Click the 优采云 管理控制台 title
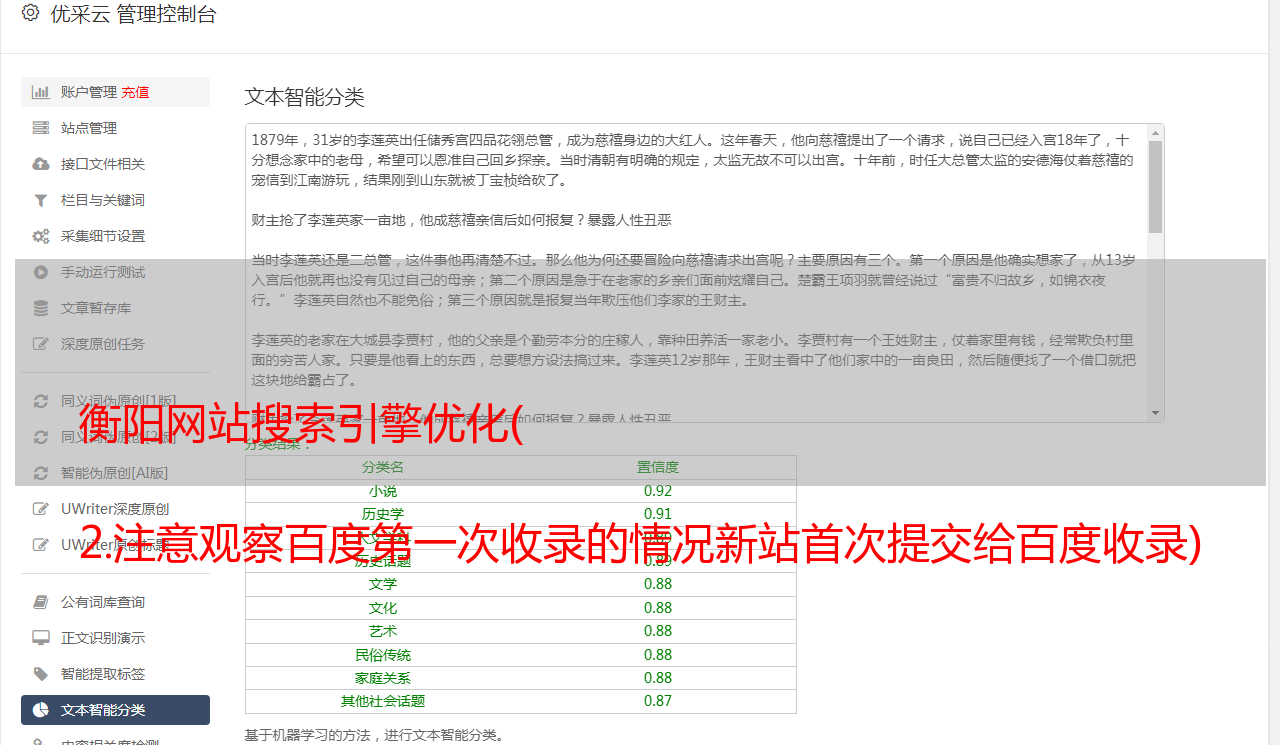1280x745 pixels. coord(133,14)
